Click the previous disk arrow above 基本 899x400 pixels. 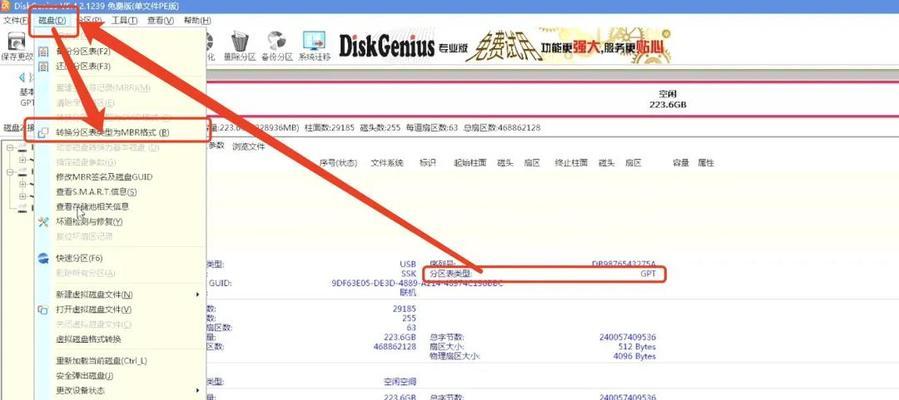22,77
